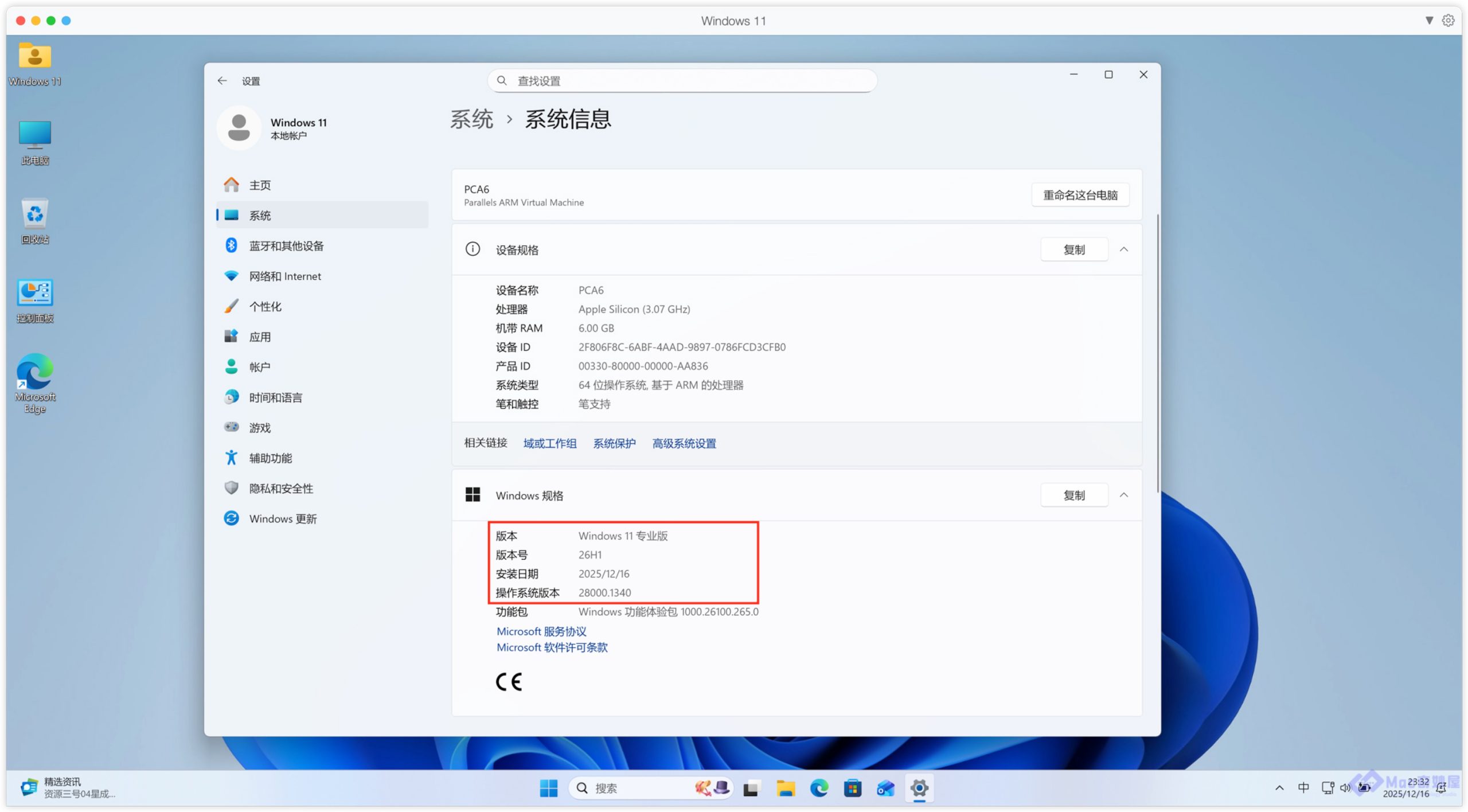Open Accessibility settings in sidebar
This screenshot has width=1468, height=812.
(x=270, y=458)
